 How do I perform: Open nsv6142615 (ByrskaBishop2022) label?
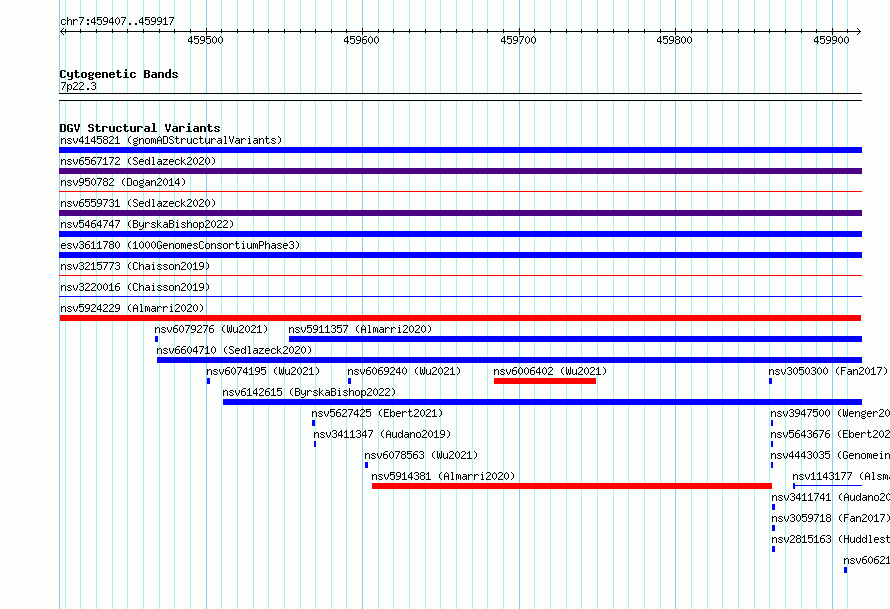coord(309,392)
